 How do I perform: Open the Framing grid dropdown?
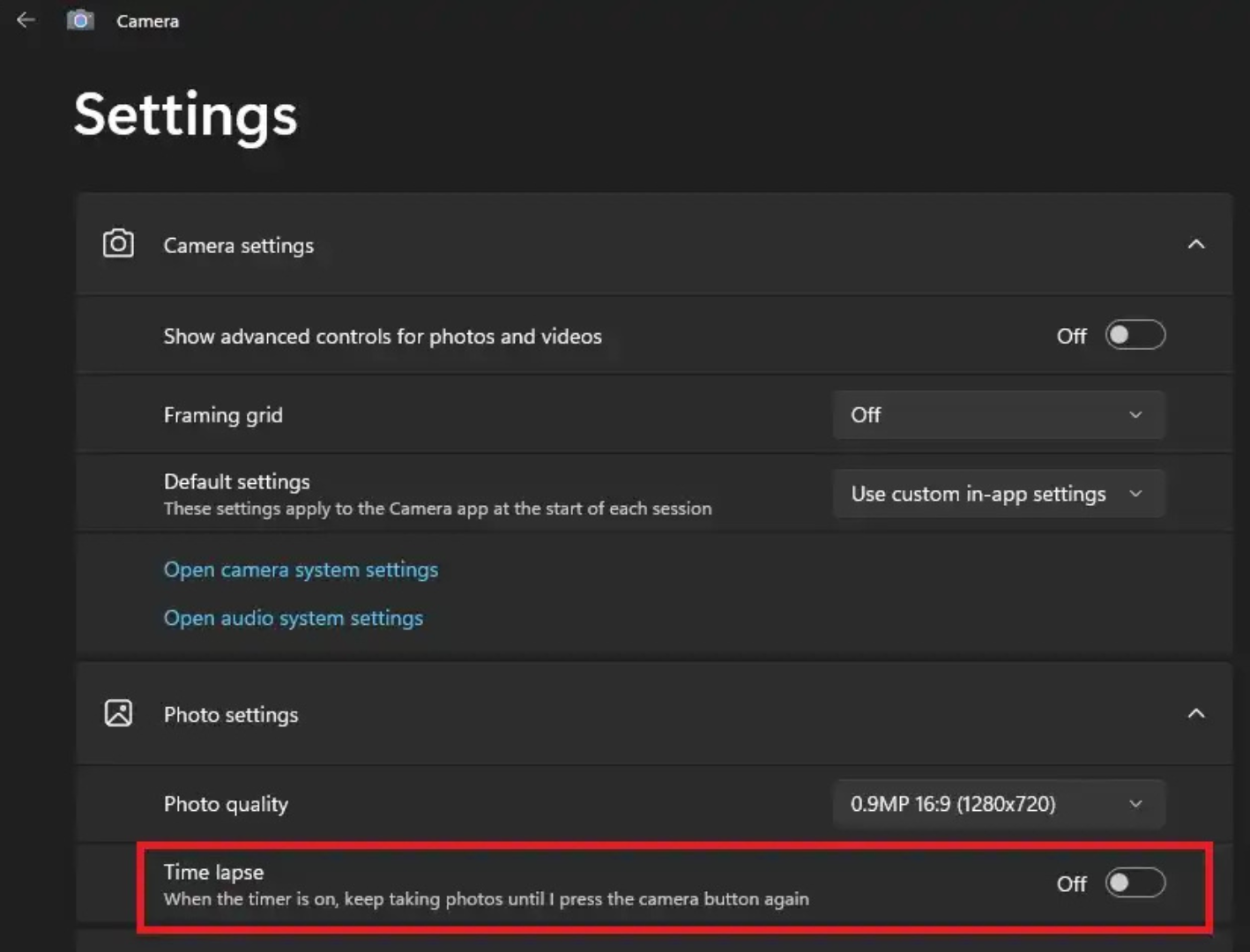pos(998,415)
